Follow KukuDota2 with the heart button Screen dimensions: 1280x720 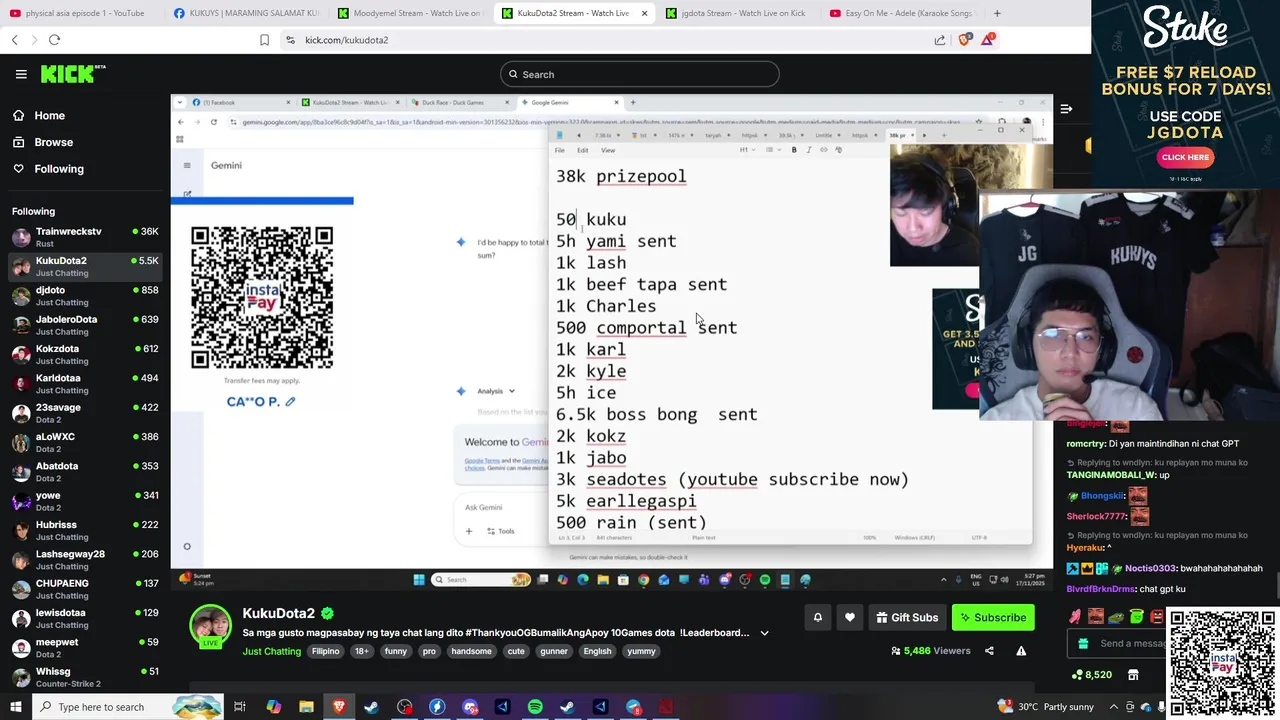coord(850,618)
